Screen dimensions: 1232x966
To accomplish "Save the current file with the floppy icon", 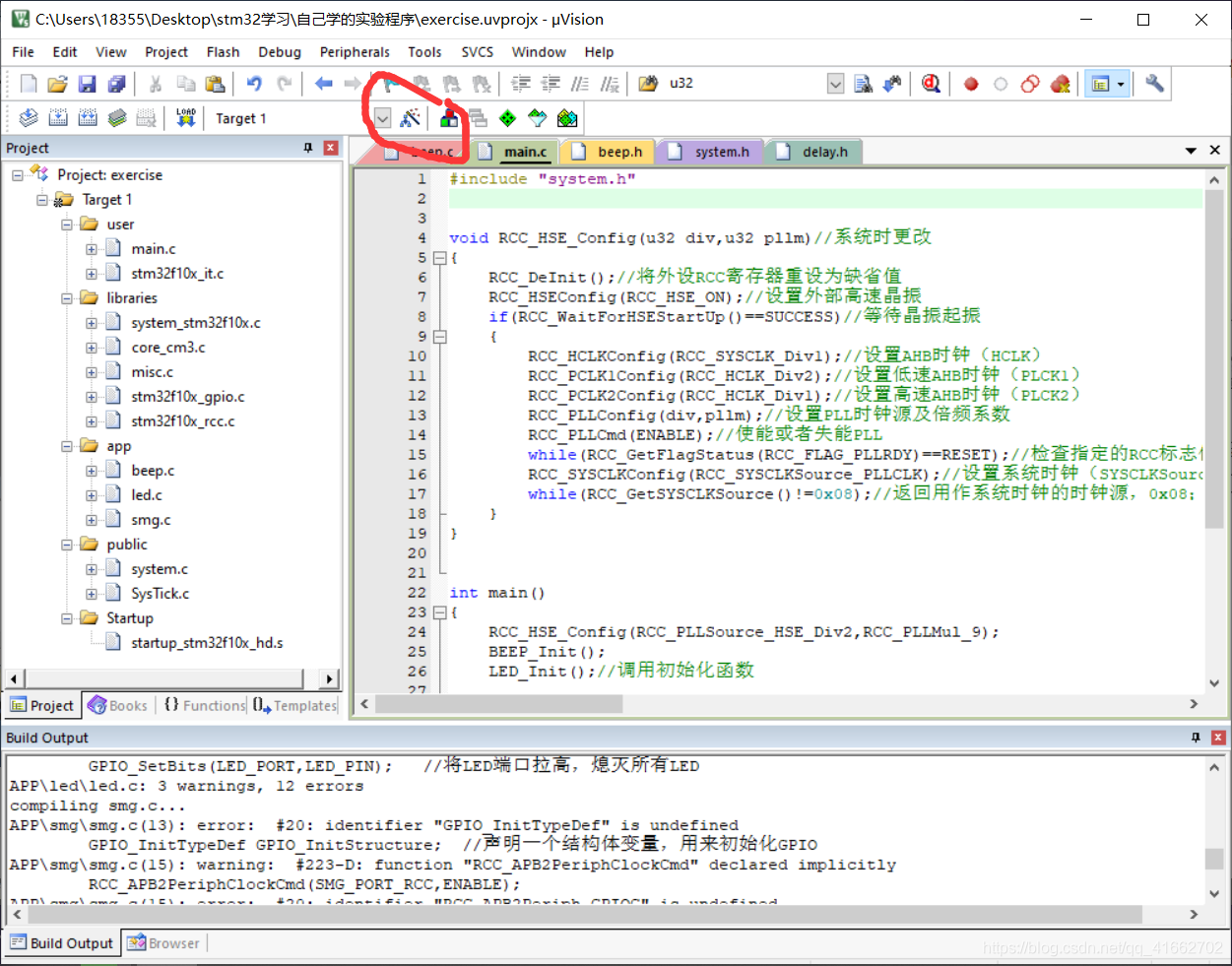I will coord(88,84).
